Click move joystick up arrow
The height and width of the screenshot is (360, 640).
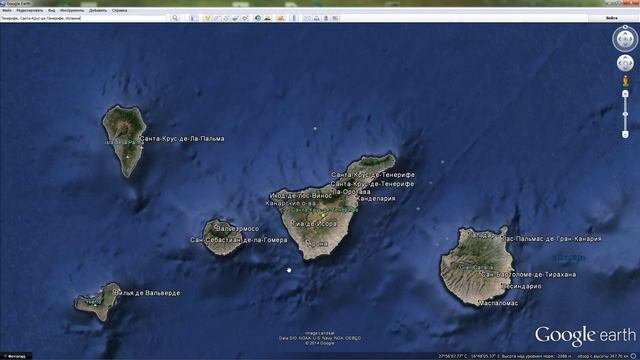point(625,58)
